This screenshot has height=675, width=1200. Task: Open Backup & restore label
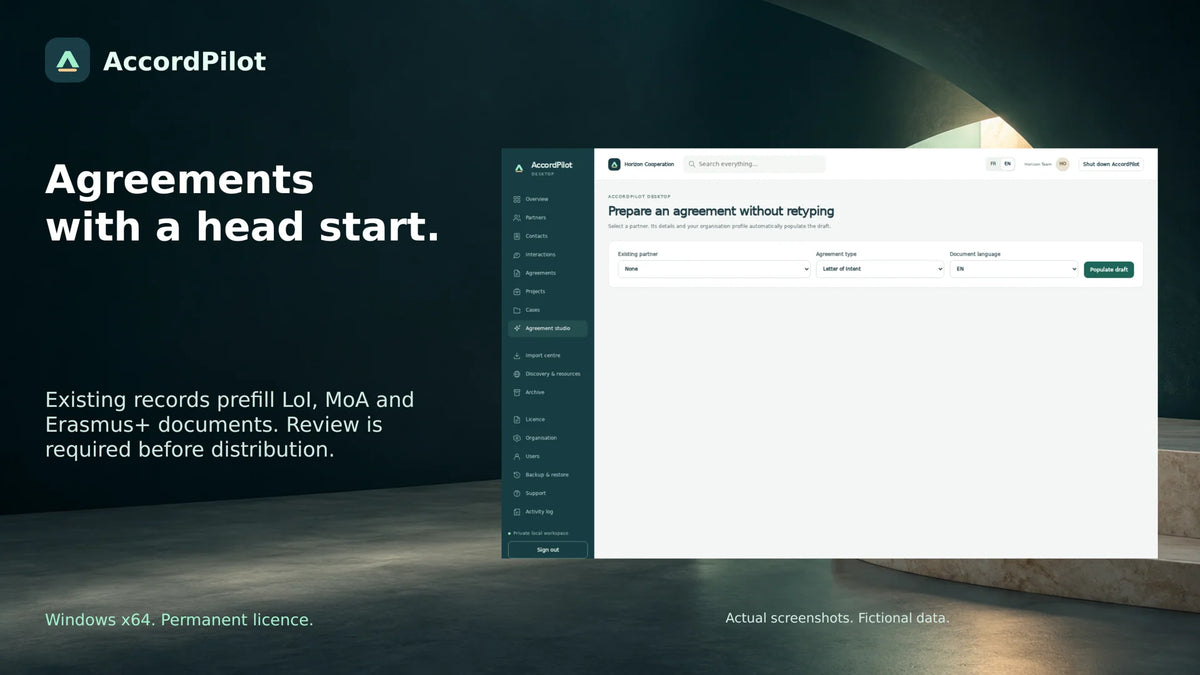click(547, 475)
